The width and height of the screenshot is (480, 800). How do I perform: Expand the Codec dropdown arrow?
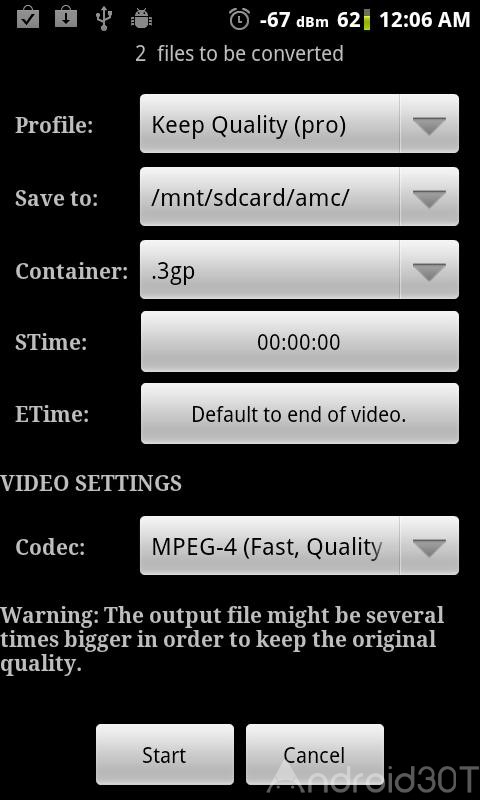coord(429,546)
